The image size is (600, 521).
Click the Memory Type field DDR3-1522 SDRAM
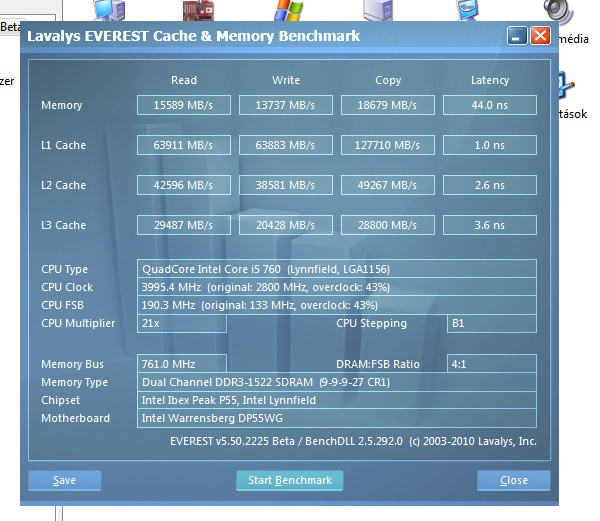pos(337,382)
